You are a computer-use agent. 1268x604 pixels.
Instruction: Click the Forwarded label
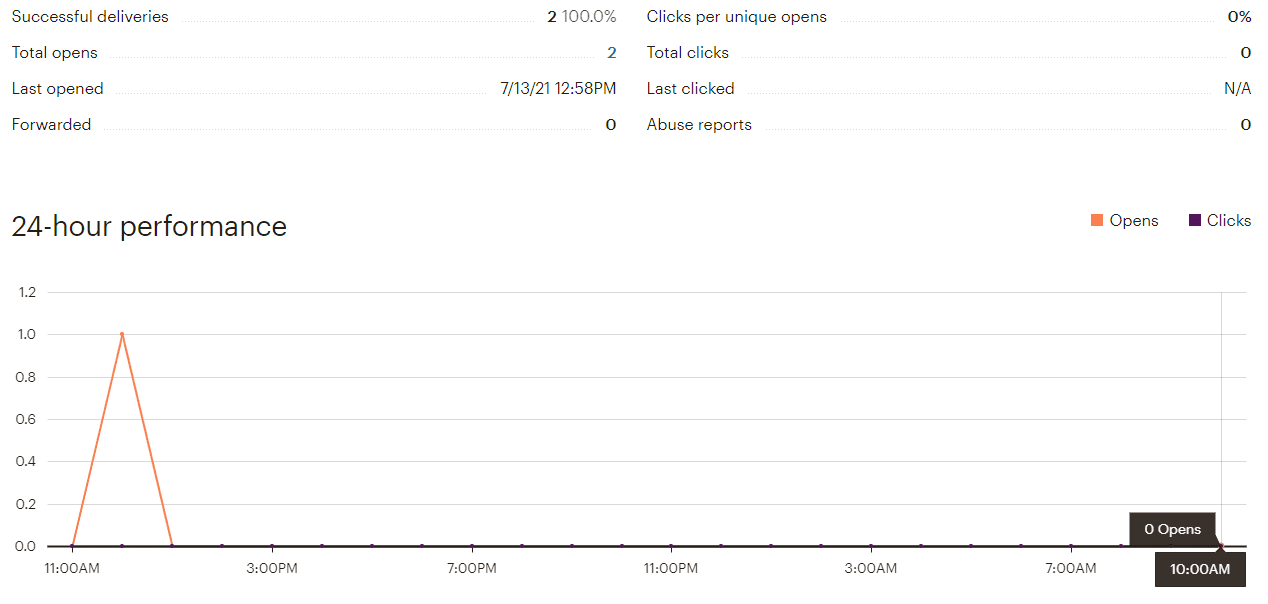pos(51,125)
